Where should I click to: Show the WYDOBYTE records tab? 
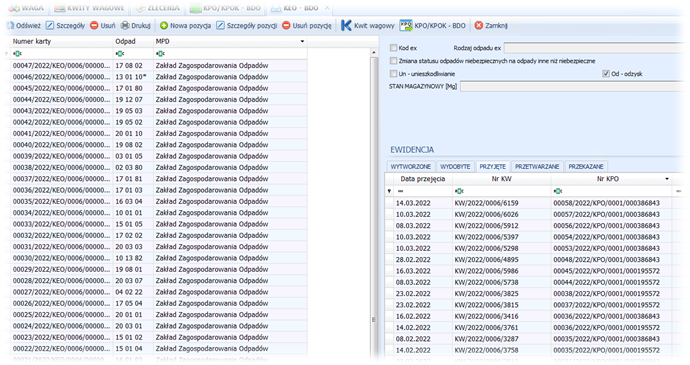[455, 166]
